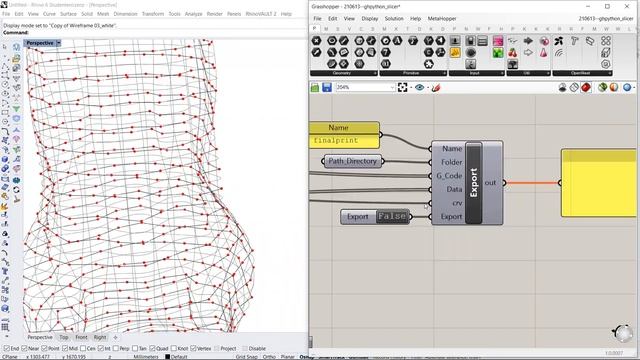Add a new viewport tab with plus icon

click(x=115, y=337)
